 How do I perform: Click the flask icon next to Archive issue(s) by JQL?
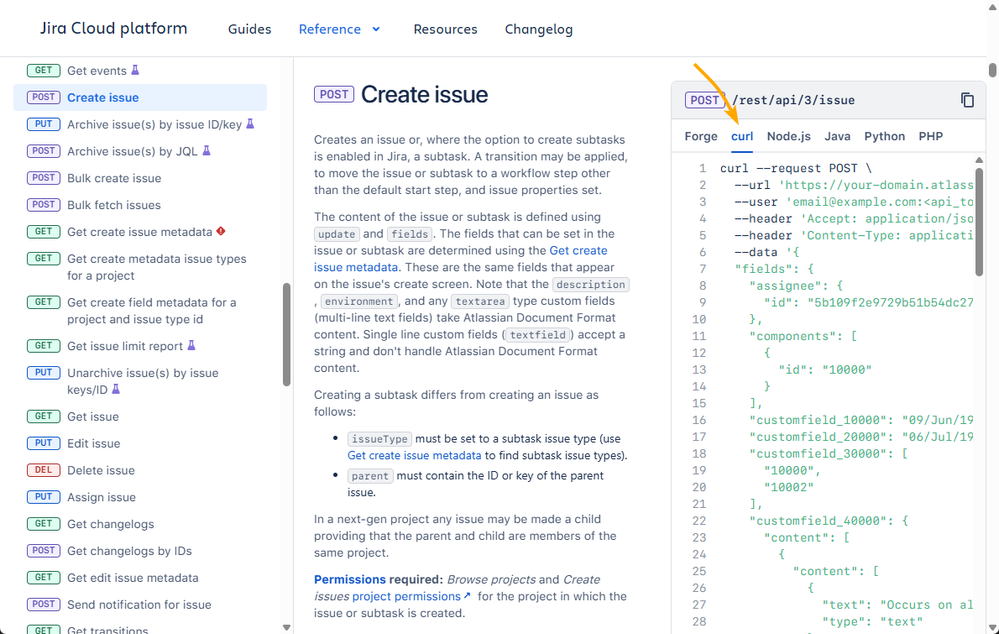(x=206, y=150)
